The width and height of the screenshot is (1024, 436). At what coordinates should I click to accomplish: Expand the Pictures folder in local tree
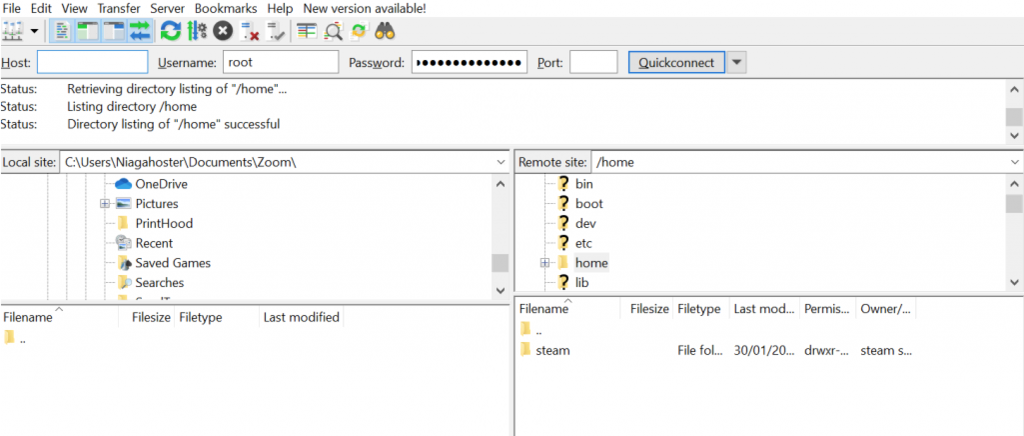coord(104,204)
